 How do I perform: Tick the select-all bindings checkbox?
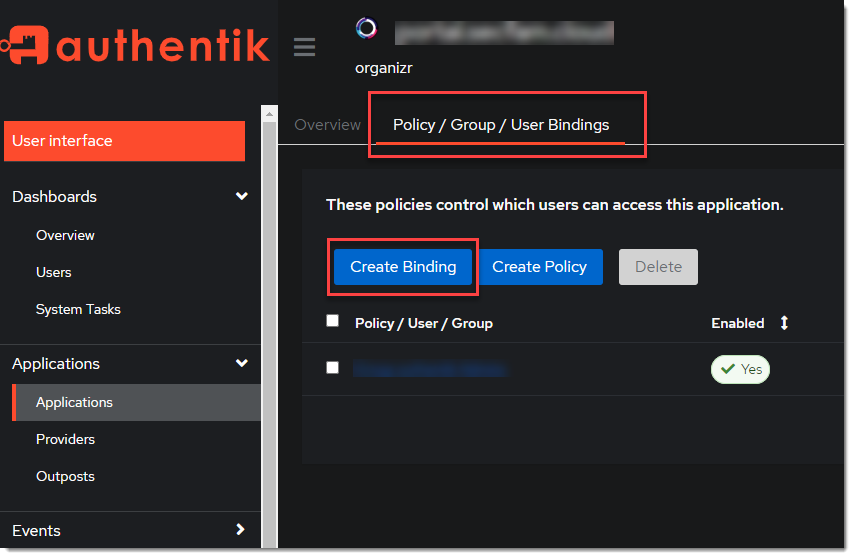pyautogui.click(x=333, y=321)
